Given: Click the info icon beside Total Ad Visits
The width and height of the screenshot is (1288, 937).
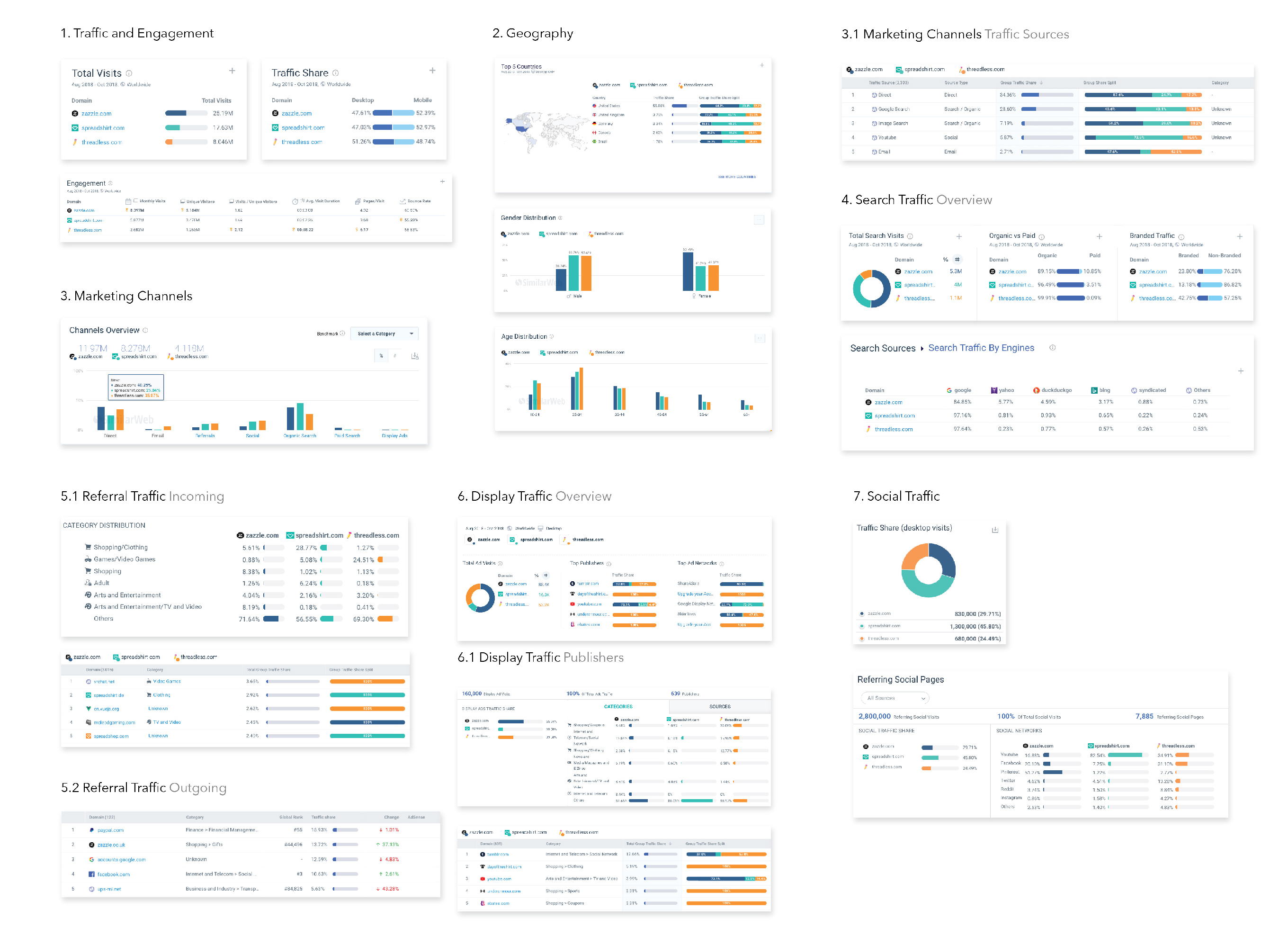Looking at the screenshot, I should (501, 564).
